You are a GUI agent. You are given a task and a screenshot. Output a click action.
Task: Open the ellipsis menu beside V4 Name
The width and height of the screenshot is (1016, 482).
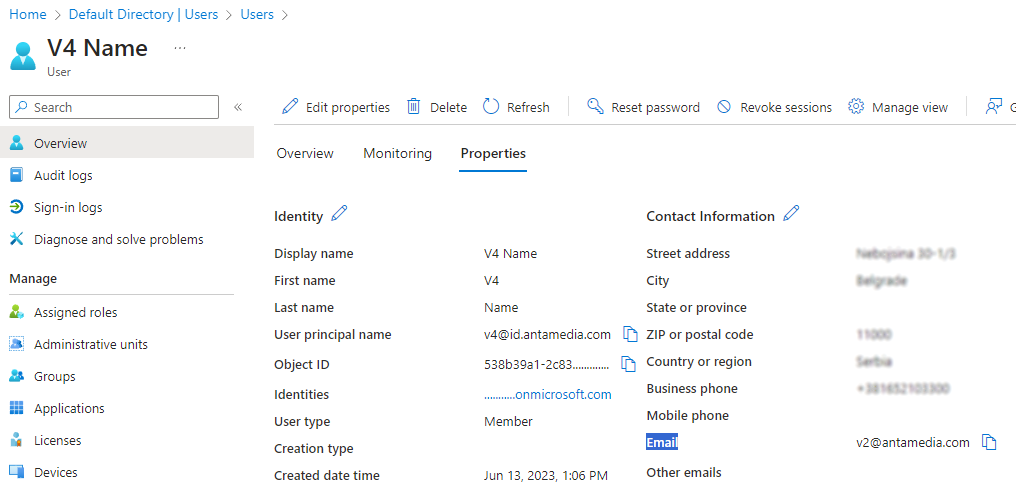pyautogui.click(x=180, y=48)
